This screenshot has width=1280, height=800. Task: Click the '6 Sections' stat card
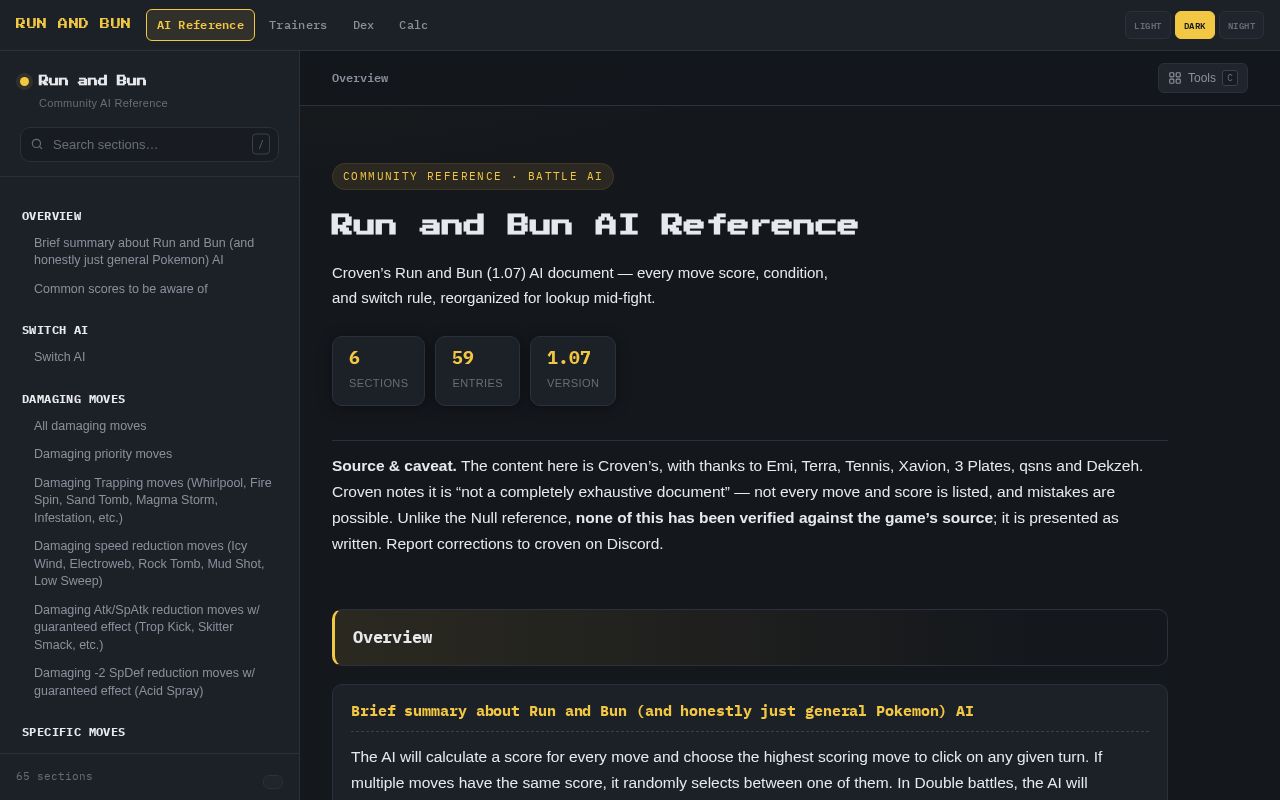click(378, 371)
